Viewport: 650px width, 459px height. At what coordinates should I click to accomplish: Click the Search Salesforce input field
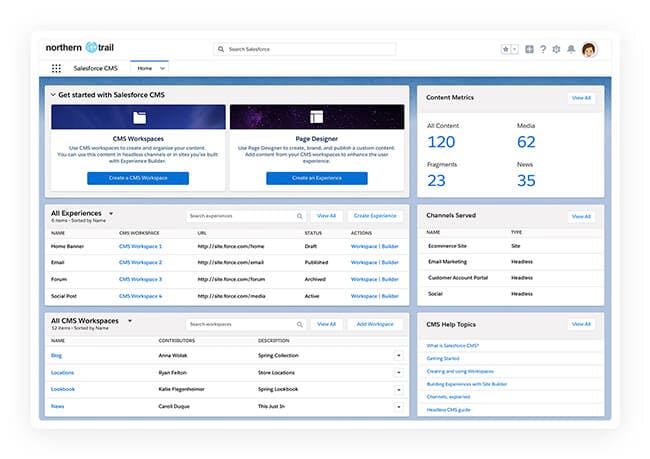tap(305, 49)
